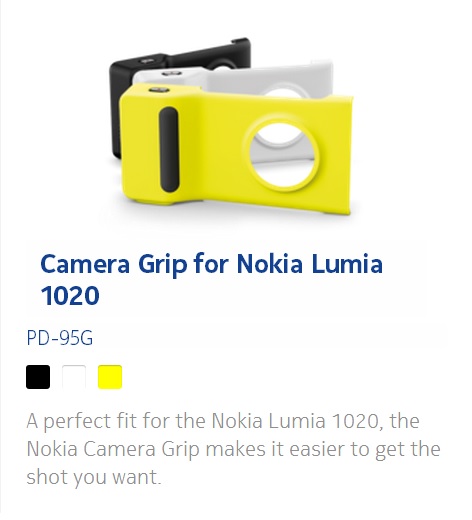
Task: Select the PD-95G model code
Action: click(60, 338)
